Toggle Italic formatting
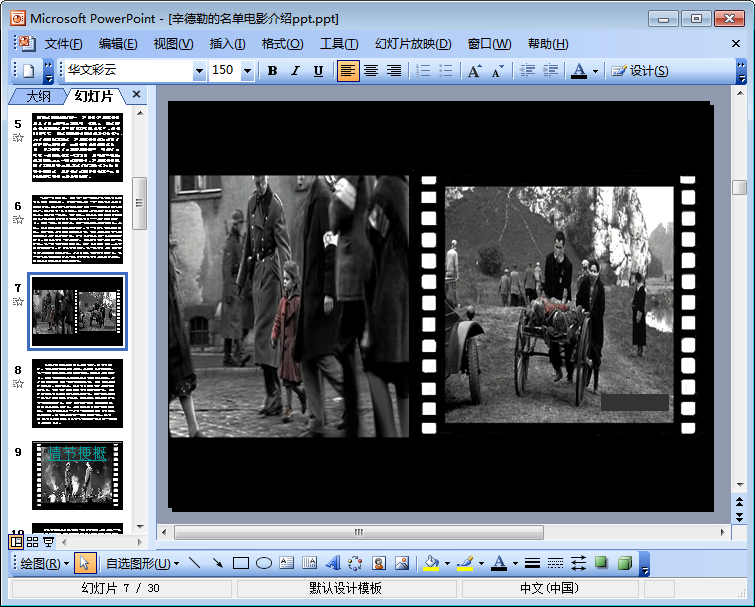Viewport: 755px width, 607px height. point(295,71)
